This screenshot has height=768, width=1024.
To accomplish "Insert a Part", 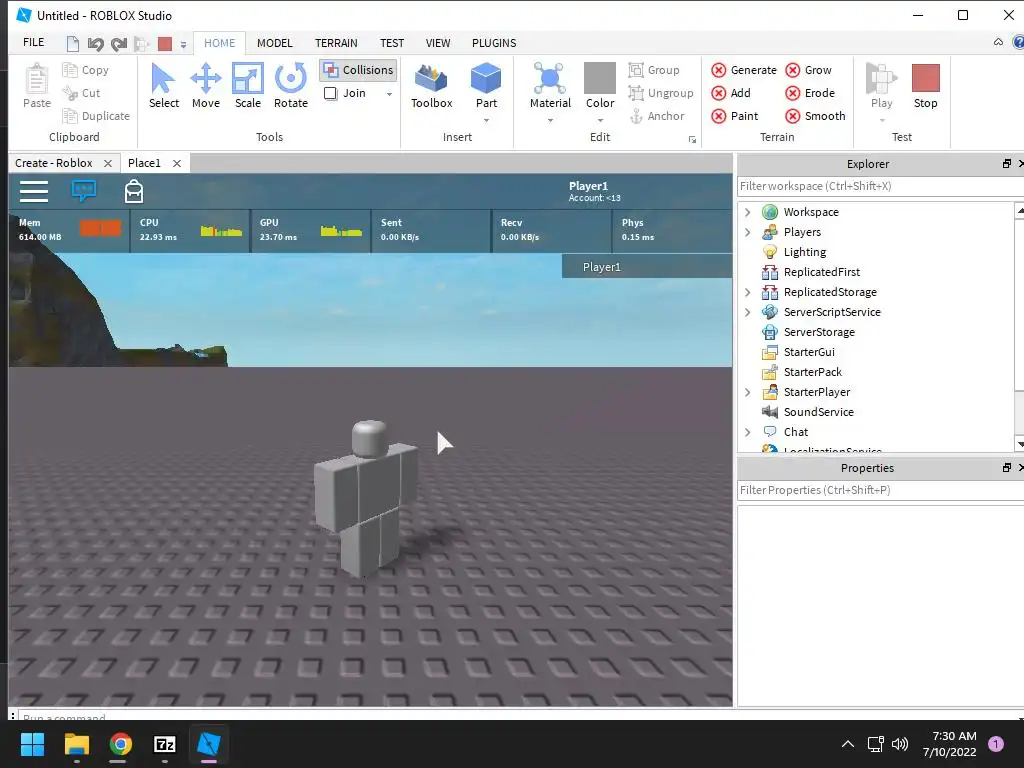I will point(486,86).
